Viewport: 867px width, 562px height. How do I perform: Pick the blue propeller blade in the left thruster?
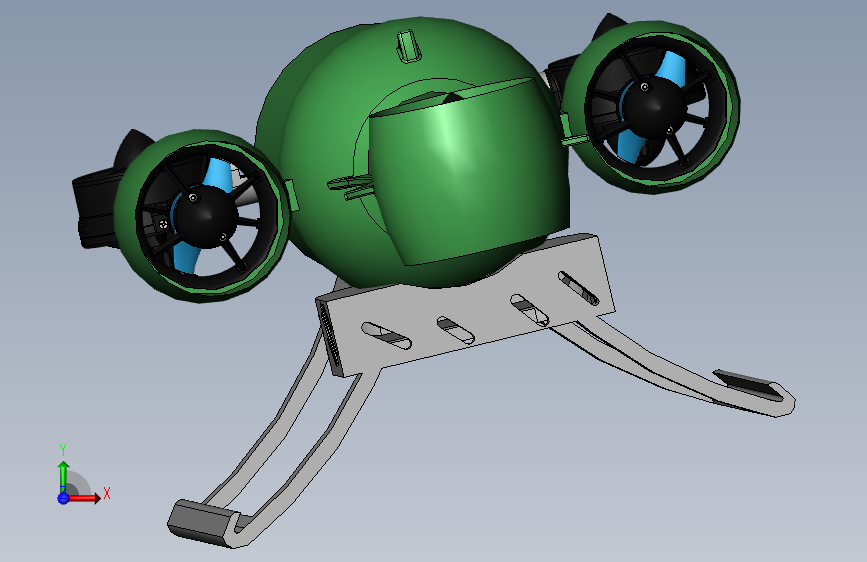coord(218,174)
